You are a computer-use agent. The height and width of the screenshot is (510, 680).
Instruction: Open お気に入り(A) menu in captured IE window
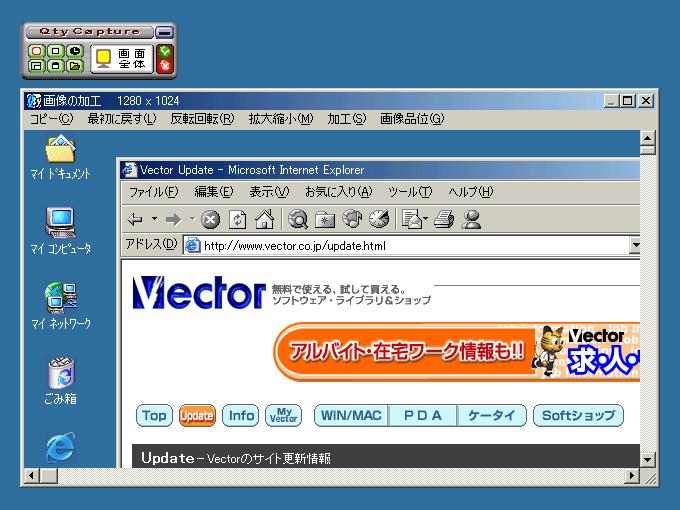coord(339,192)
